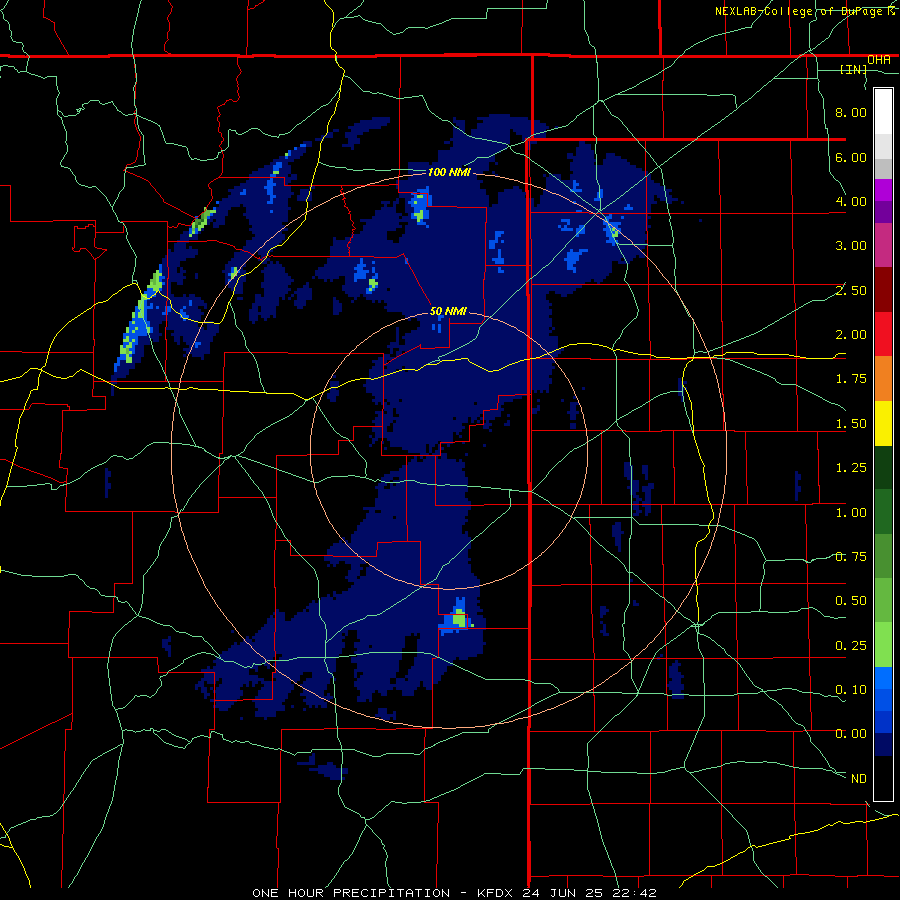This screenshot has height=900, width=900.
Task: Click the NEXLAB-College of DuPage credit text
Action: tap(806, 11)
